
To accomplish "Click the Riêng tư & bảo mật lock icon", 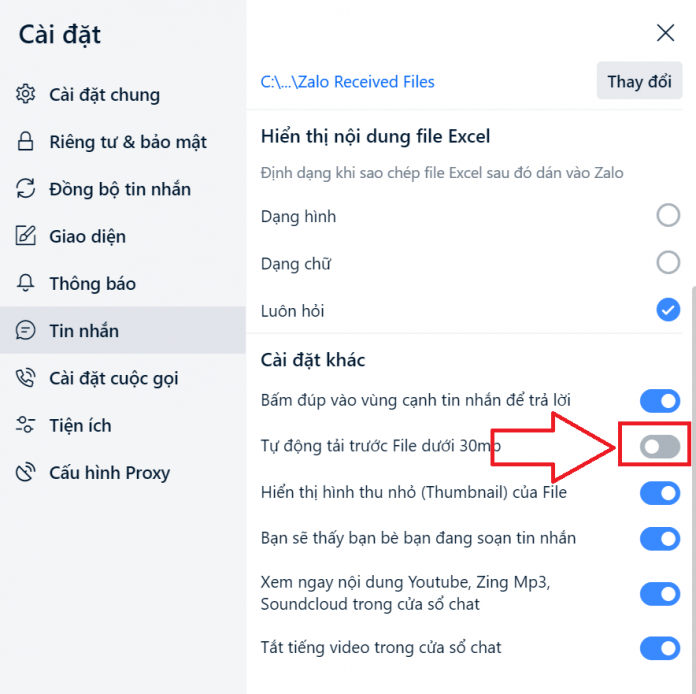I will [x=25, y=141].
